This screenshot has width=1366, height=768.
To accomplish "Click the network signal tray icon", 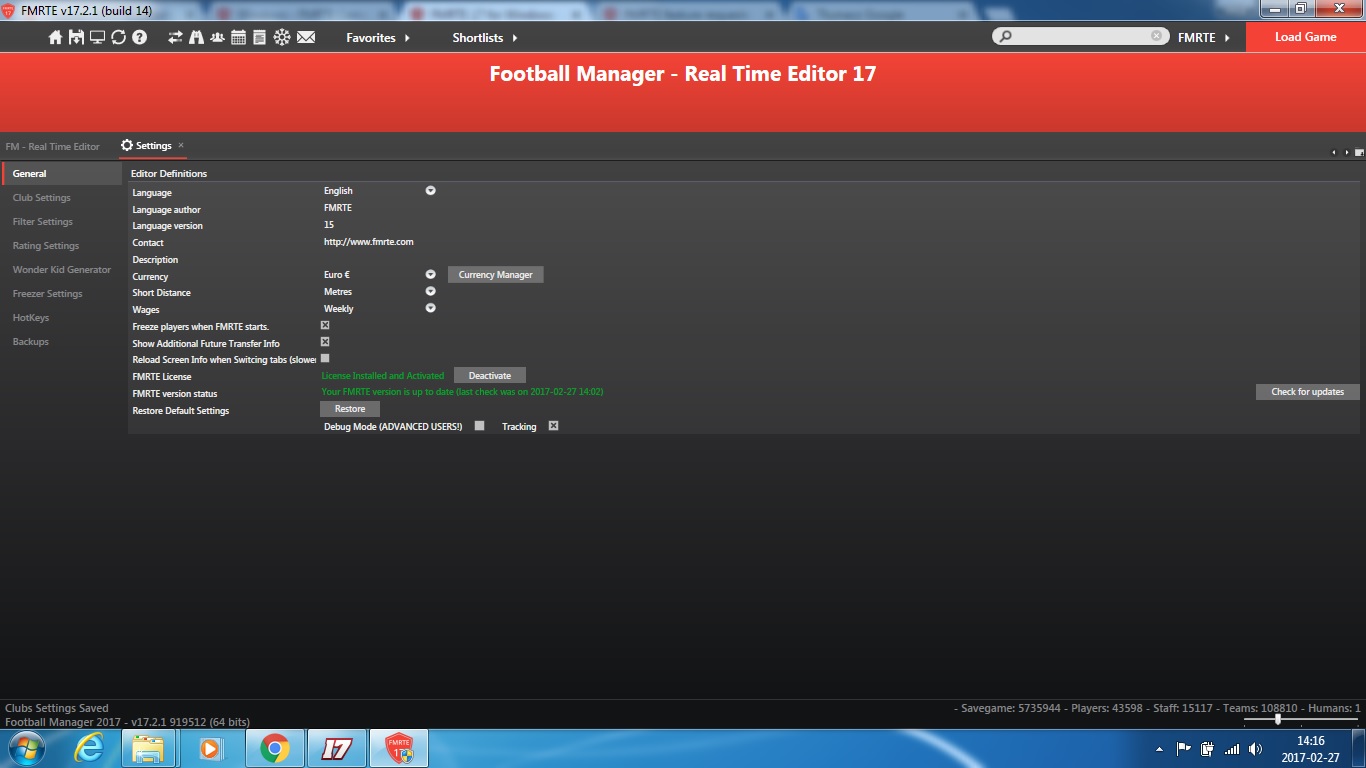I will pyautogui.click(x=1232, y=749).
